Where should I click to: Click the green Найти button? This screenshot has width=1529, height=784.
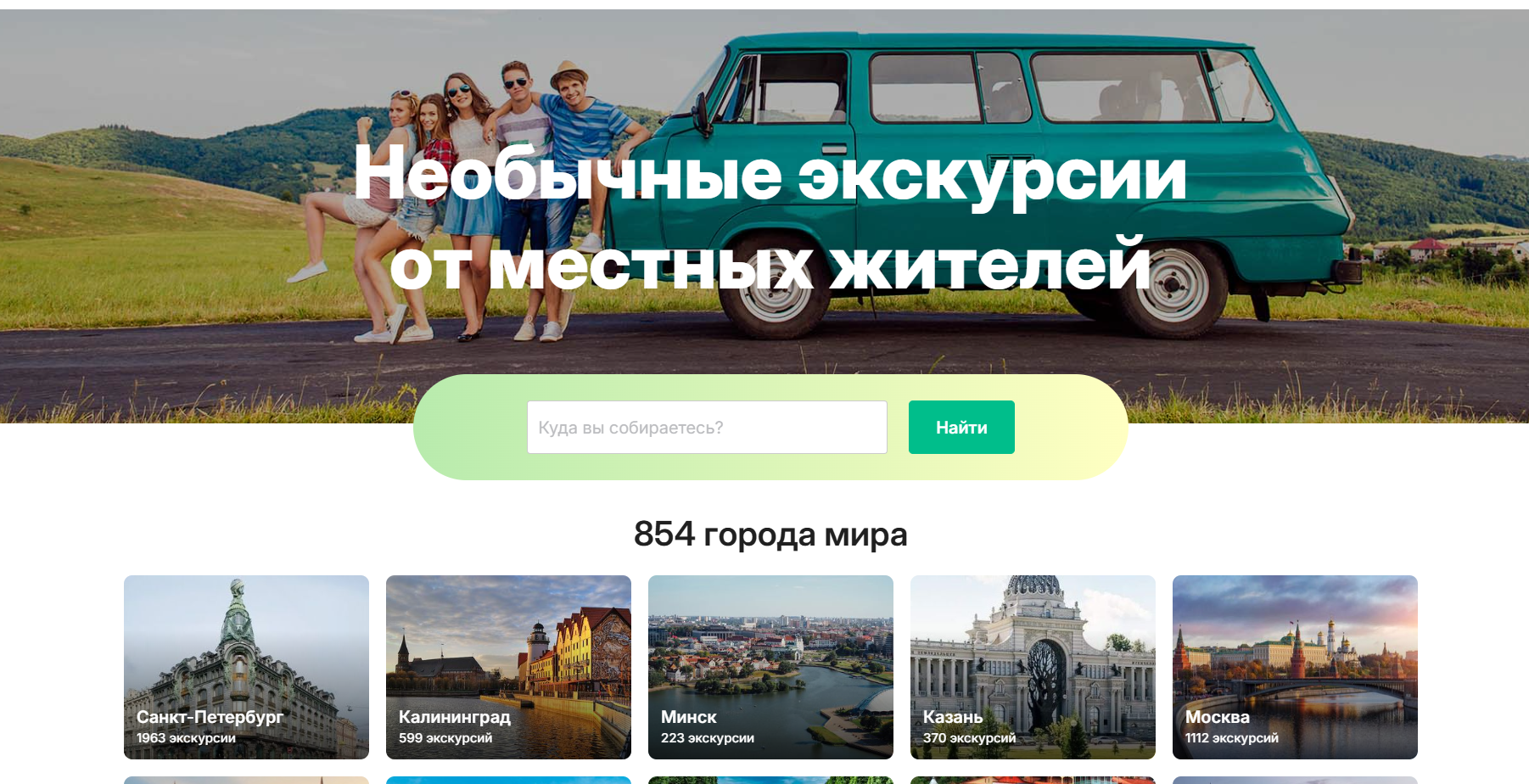(961, 428)
